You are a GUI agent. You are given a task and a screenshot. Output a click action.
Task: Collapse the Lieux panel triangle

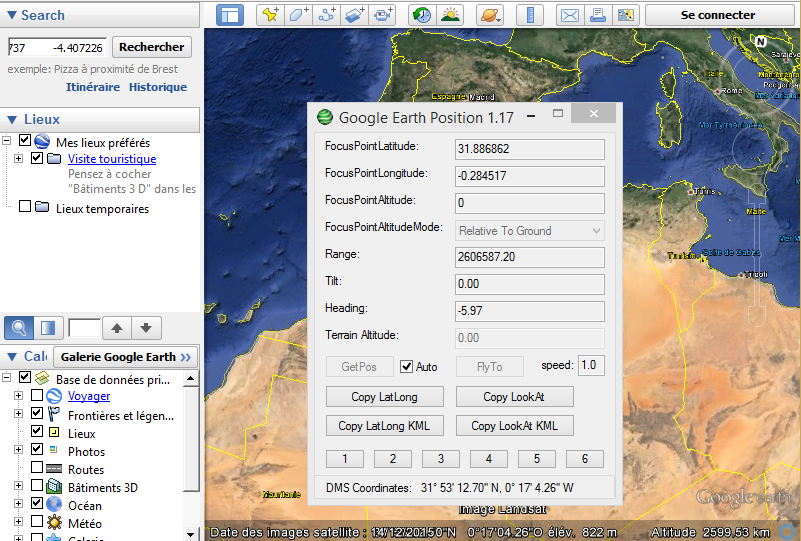tap(12, 120)
